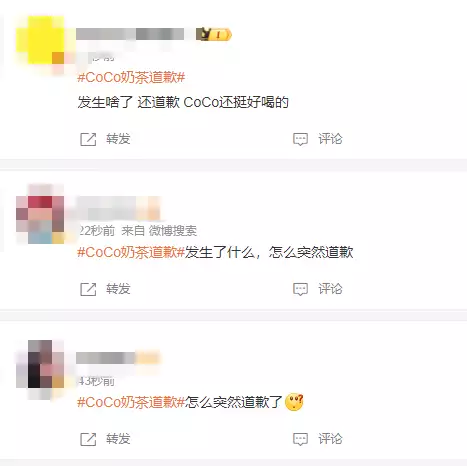Screen dimensions: 467x466
Task: Click 评论 text on second post
Action: tap(330, 289)
